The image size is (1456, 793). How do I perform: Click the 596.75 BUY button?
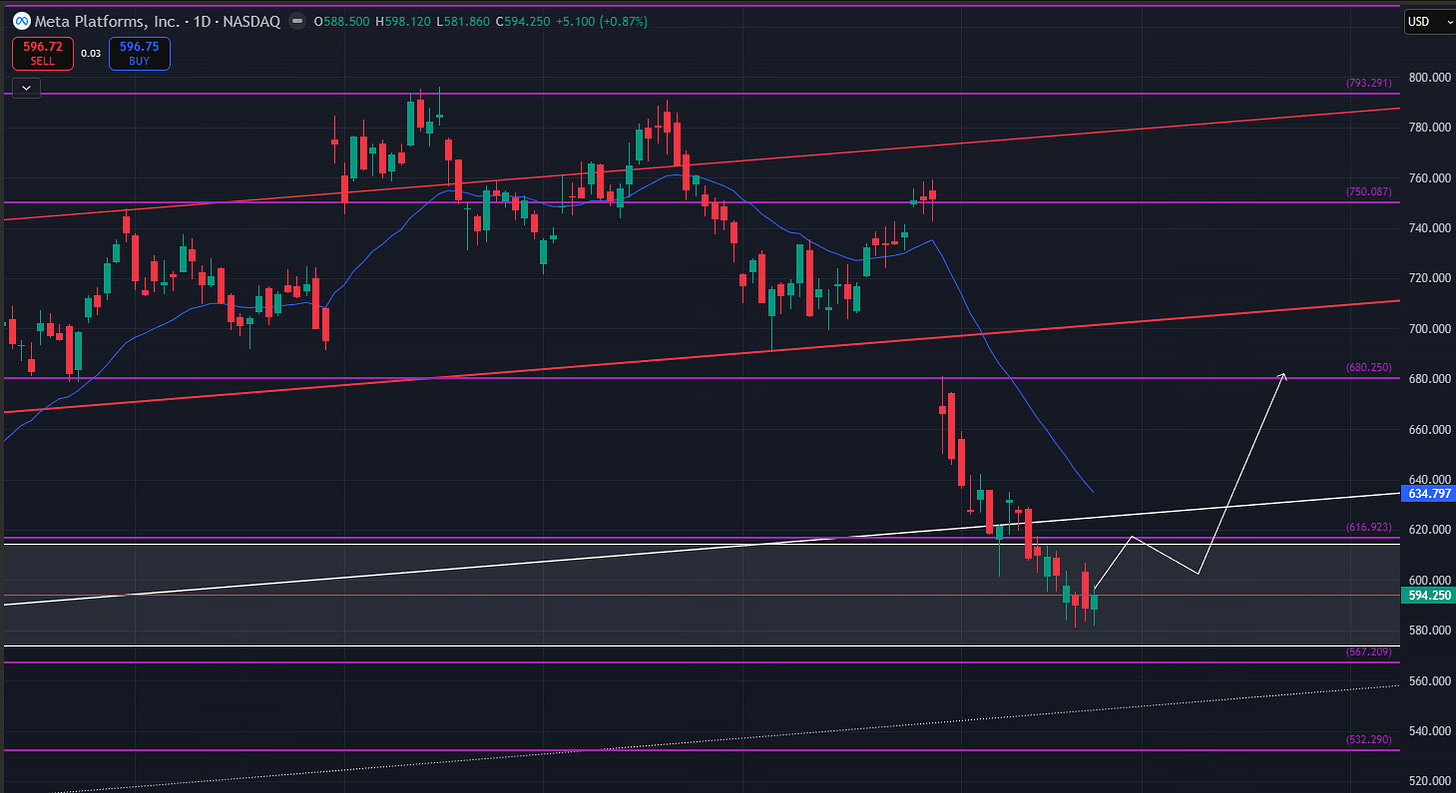(140, 53)
